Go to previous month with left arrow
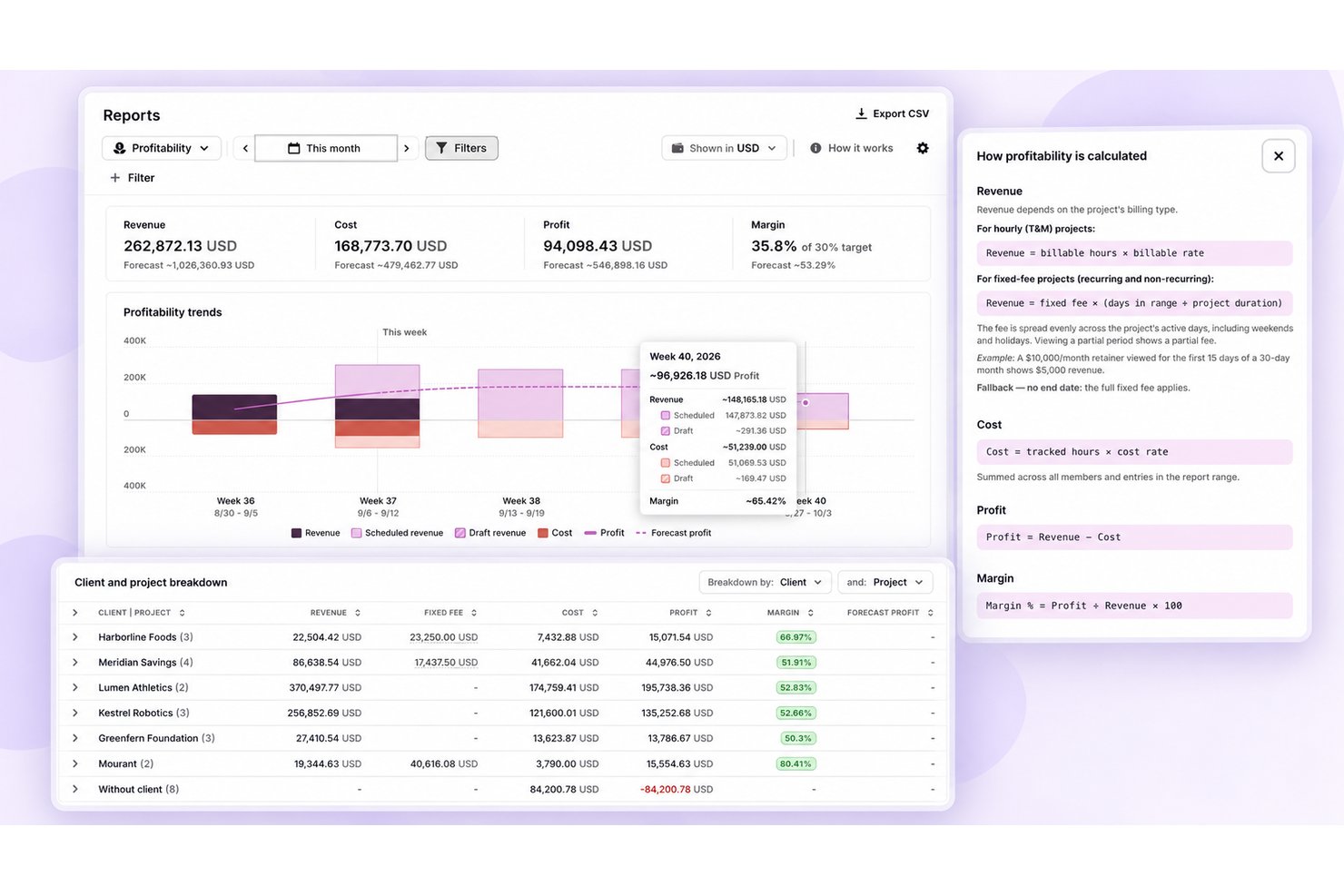 click(245, 148)
